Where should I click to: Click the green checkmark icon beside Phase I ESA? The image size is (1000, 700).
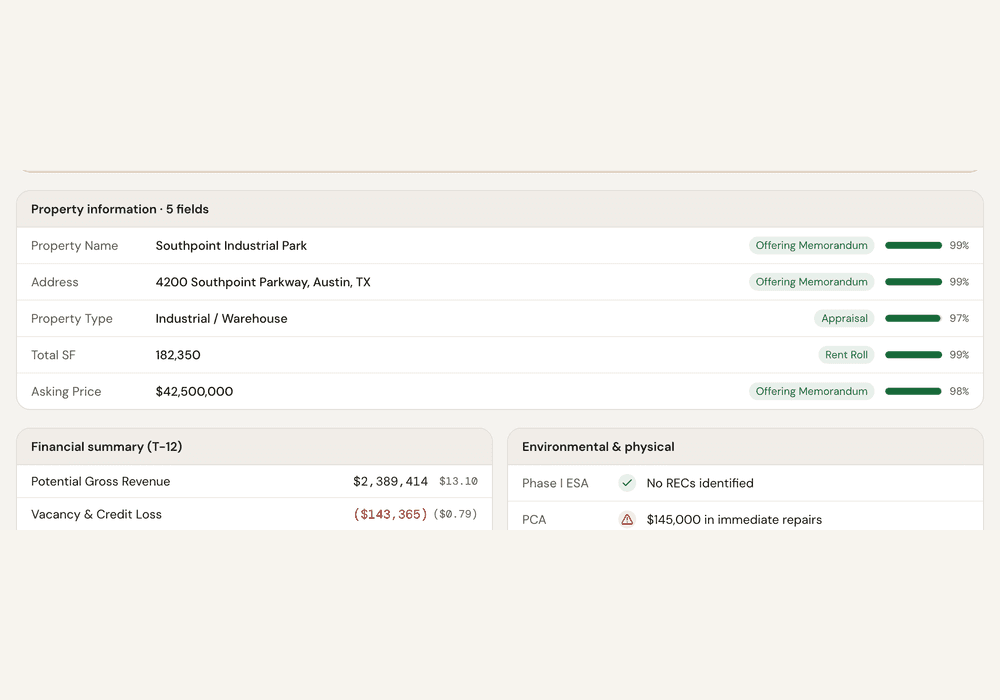627,483
